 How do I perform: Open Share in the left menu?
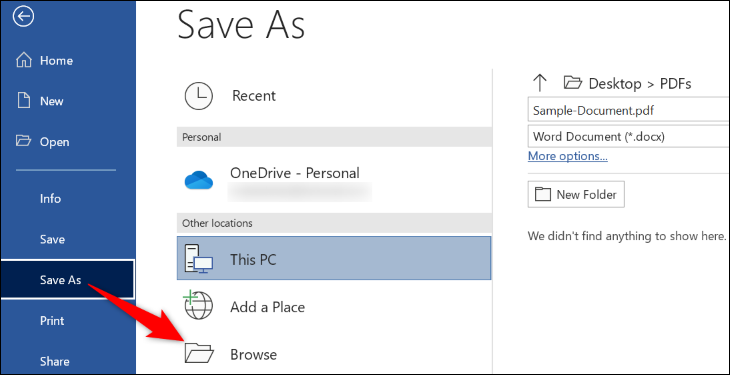coord(54,361)
